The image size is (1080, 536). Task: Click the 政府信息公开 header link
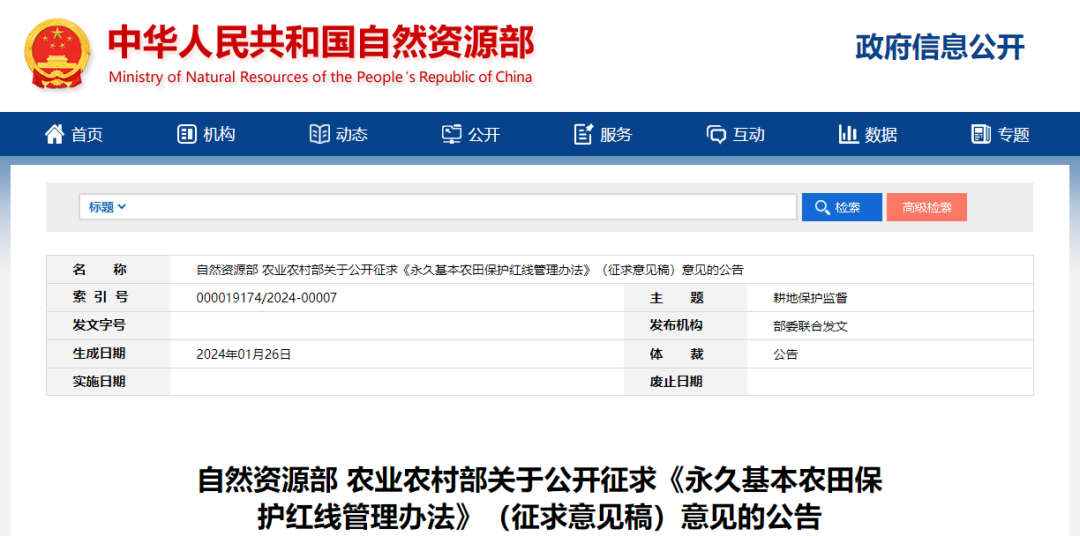click(940, 47)
